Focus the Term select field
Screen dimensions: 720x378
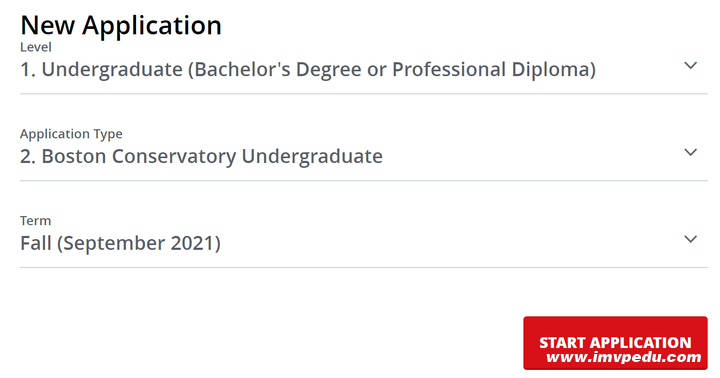pos(364,241)
